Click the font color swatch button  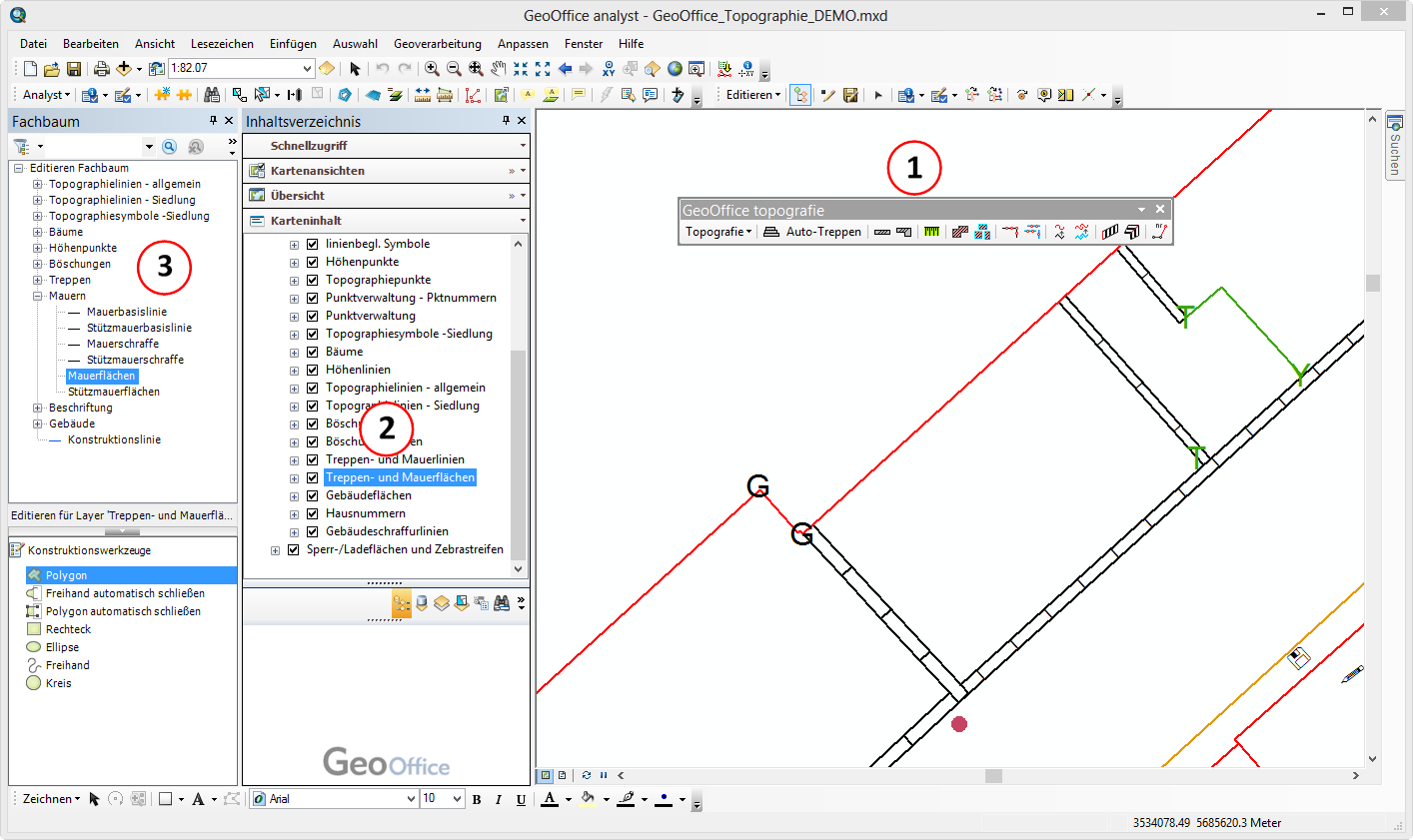[x=550, y=799]
